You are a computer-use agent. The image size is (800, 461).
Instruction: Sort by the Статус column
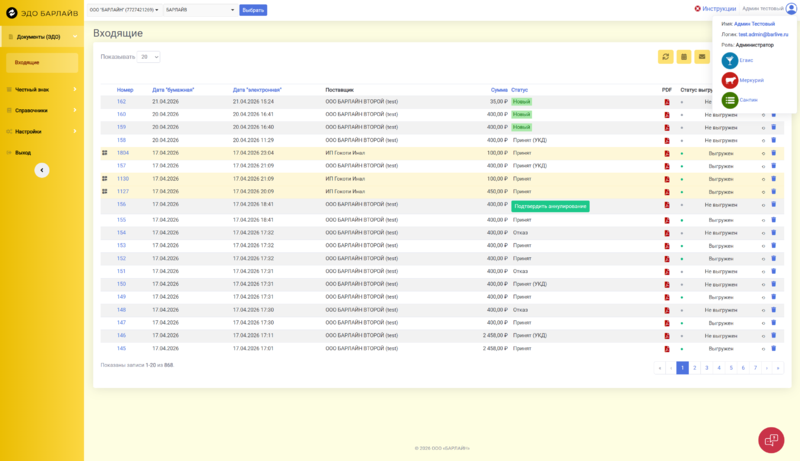(519, 90)
